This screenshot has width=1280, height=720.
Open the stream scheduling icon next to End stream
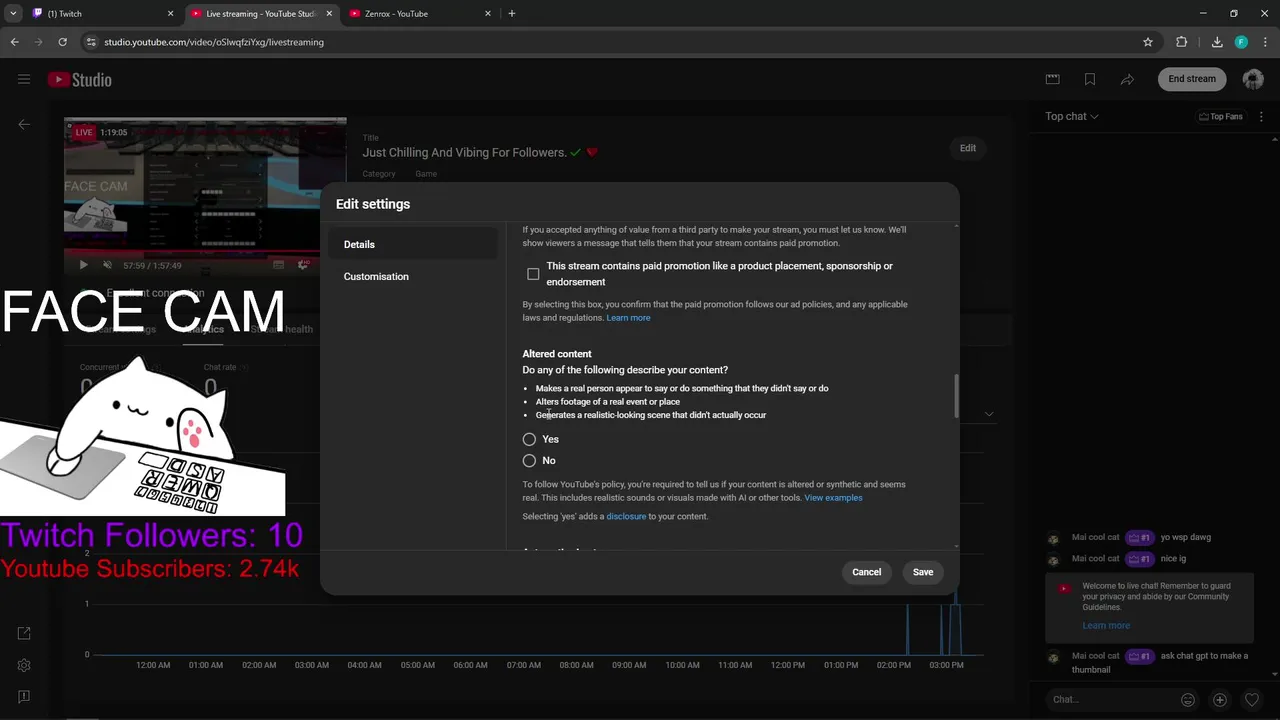[1052, 79]
